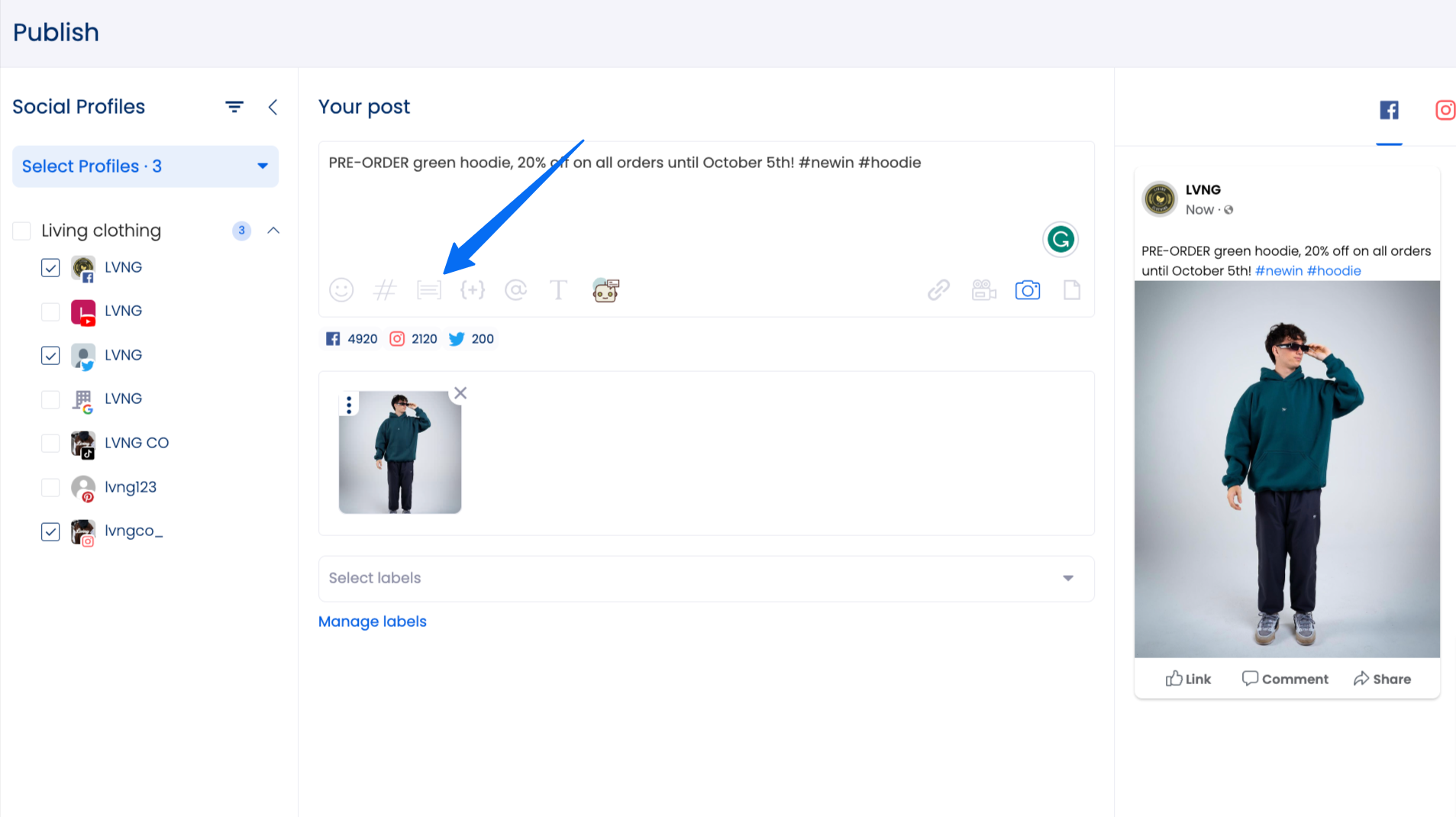Select the uploaded hoodie image thumbnail
This screenshot has height=817, width=1456.
click(400, 452)
